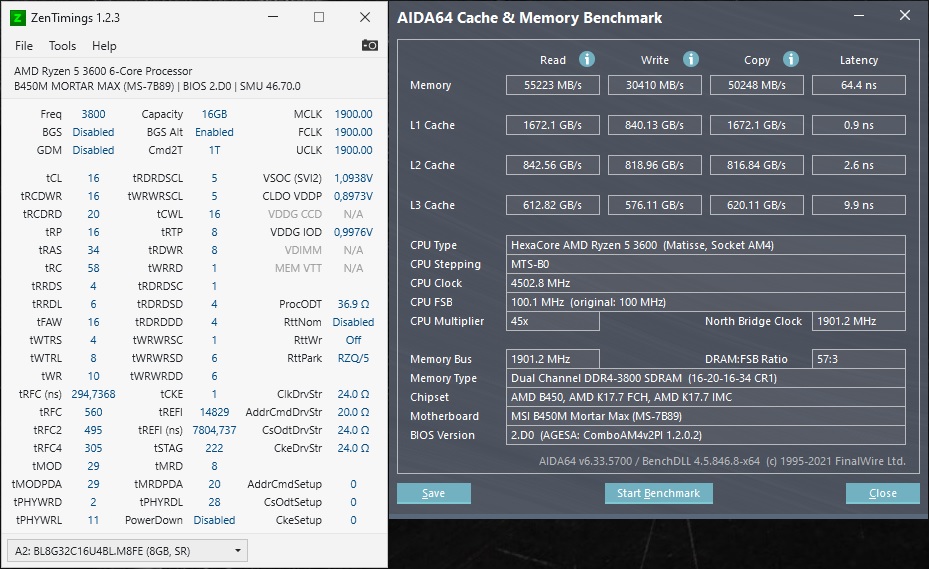Maximize the ZenTimings window
The width and height of the screenshot is (929, 569).
pos(319,17)
